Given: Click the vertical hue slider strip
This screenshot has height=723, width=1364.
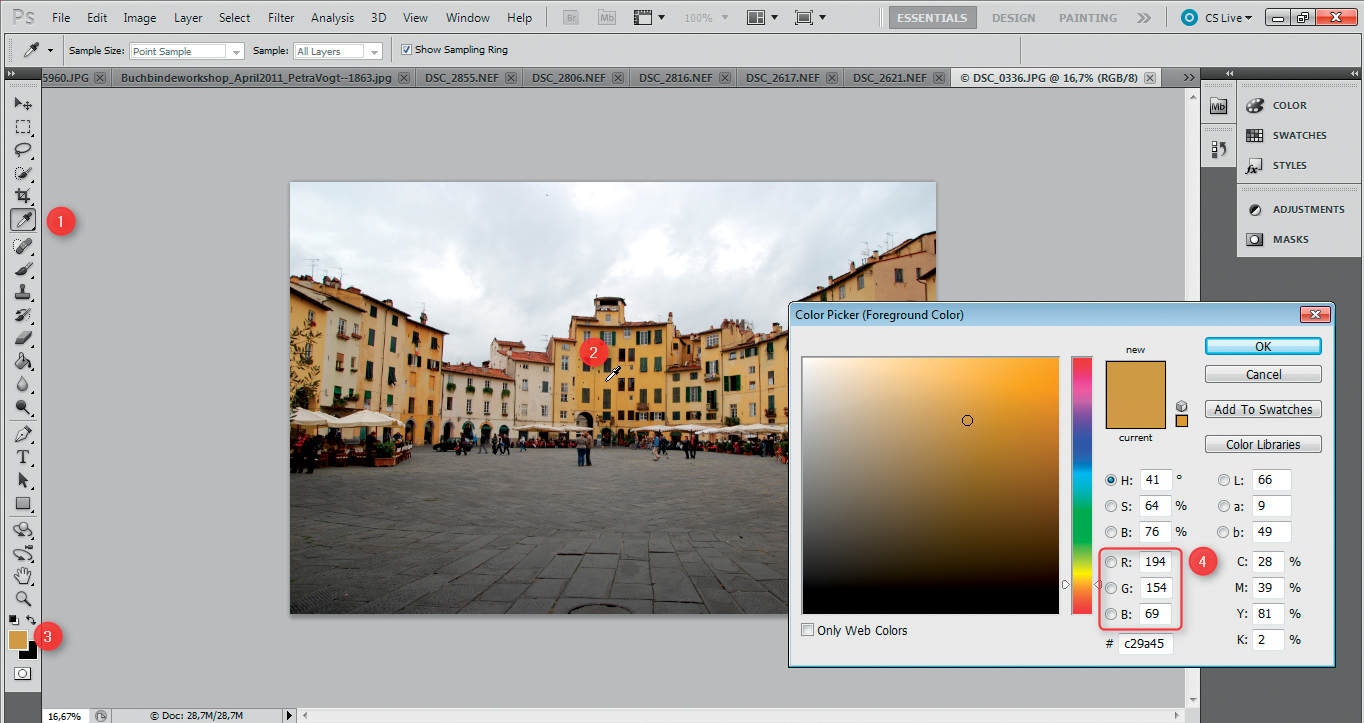Looking at the screenshot, I should [x=1082, y=485].
